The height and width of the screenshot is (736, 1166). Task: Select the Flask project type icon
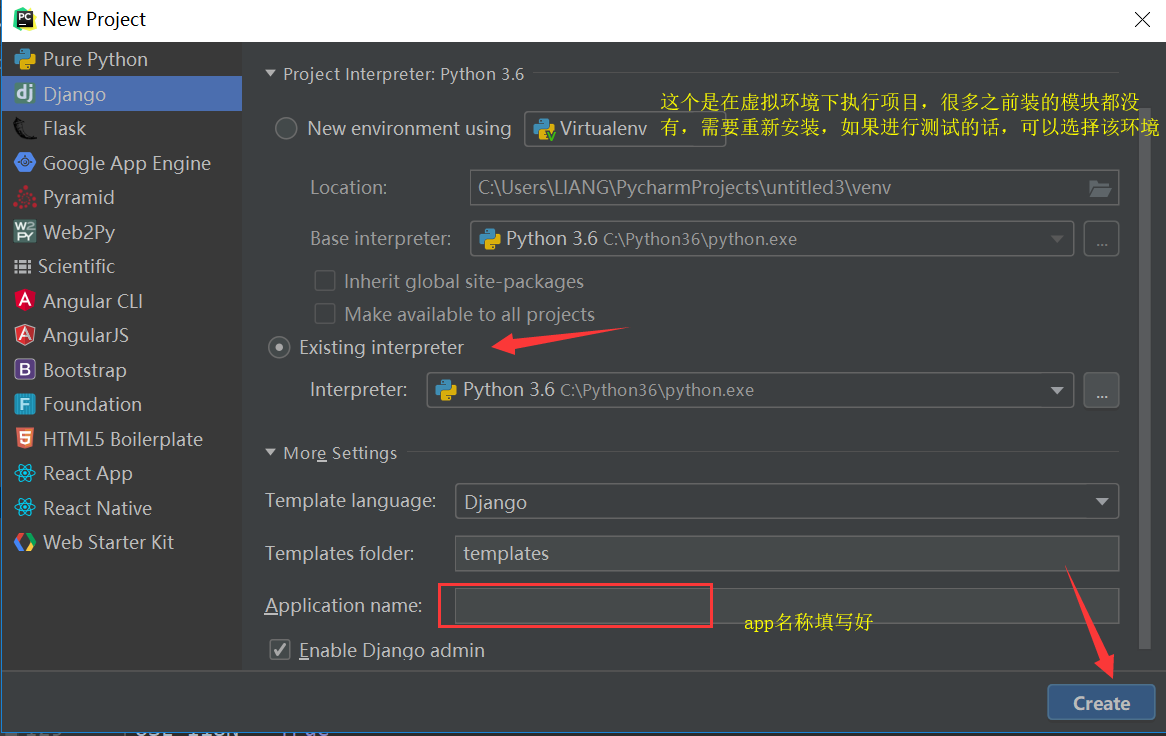[25, 128]
